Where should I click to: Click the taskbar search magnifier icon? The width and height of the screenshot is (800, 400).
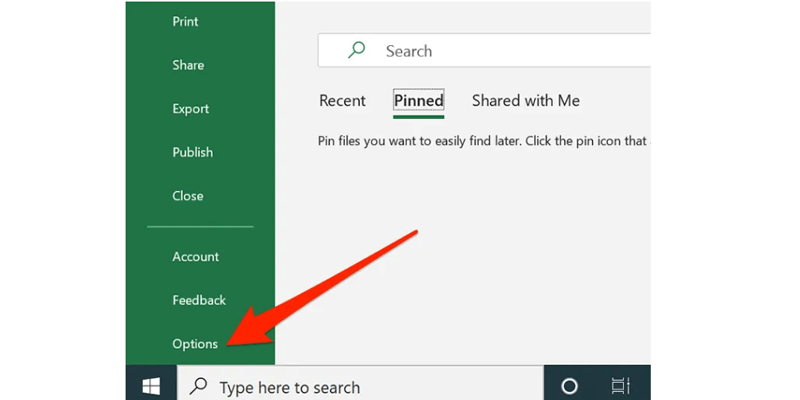200,386
